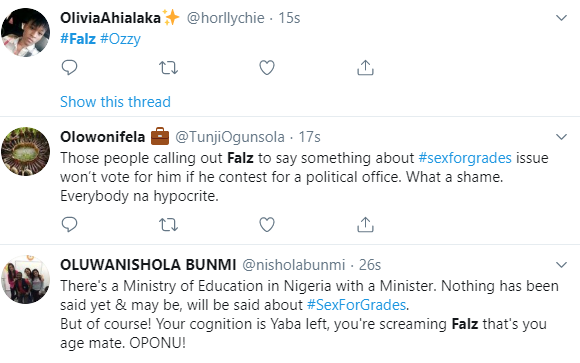Screen dimensions: 580x363
Task: Expand the chevron menu on Olowonifela's tweet
Action: pyautogui.click(x=562, y=137)
